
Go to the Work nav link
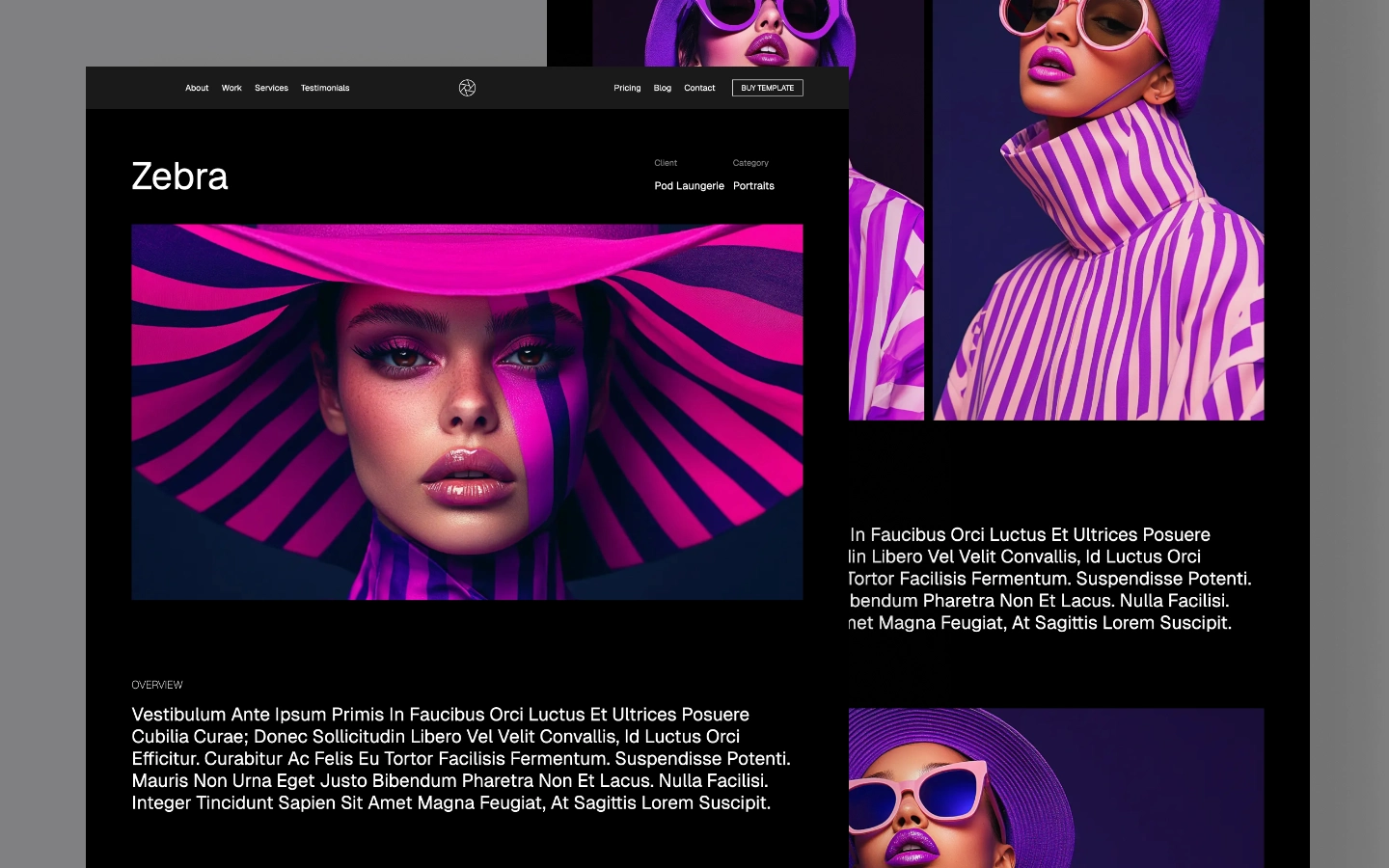tap(231, 88)
